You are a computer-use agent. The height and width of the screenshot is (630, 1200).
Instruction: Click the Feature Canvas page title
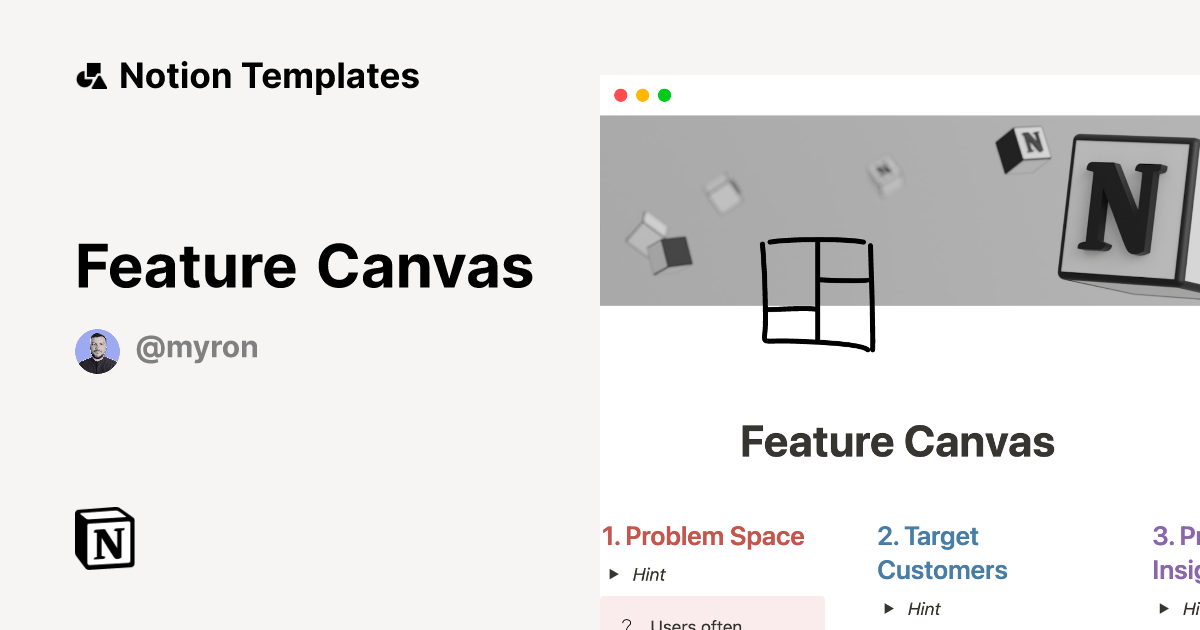[x=897, y=441]
